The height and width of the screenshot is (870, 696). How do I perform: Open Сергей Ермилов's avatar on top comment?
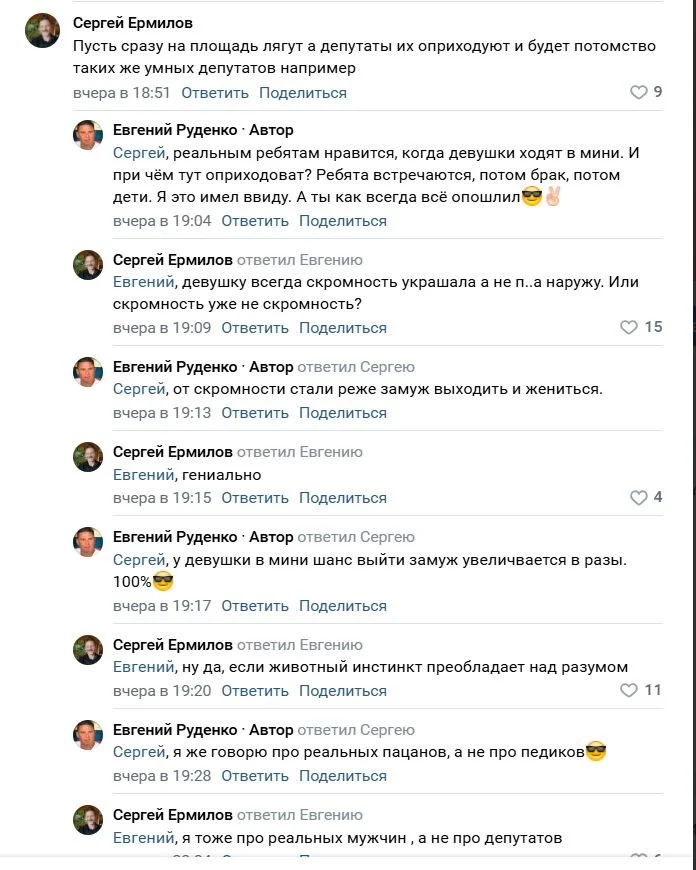tap(43, 31)
